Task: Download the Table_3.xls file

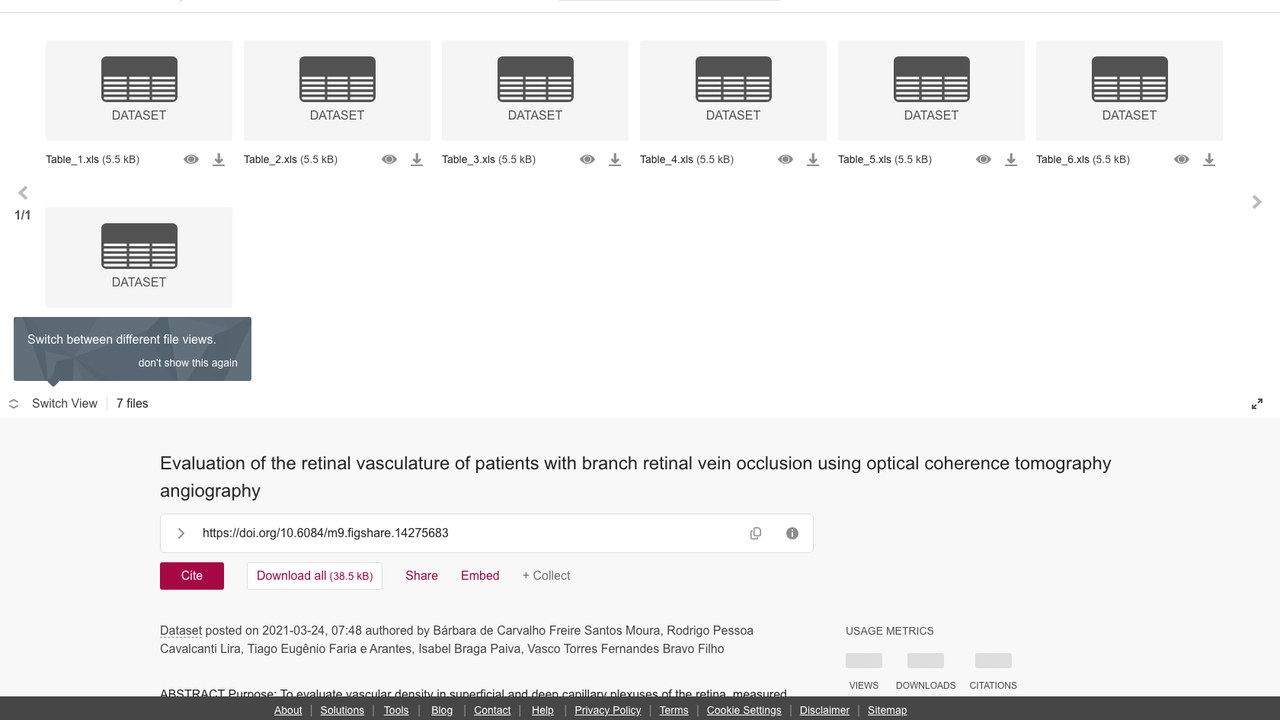Action: pos(614,159)
